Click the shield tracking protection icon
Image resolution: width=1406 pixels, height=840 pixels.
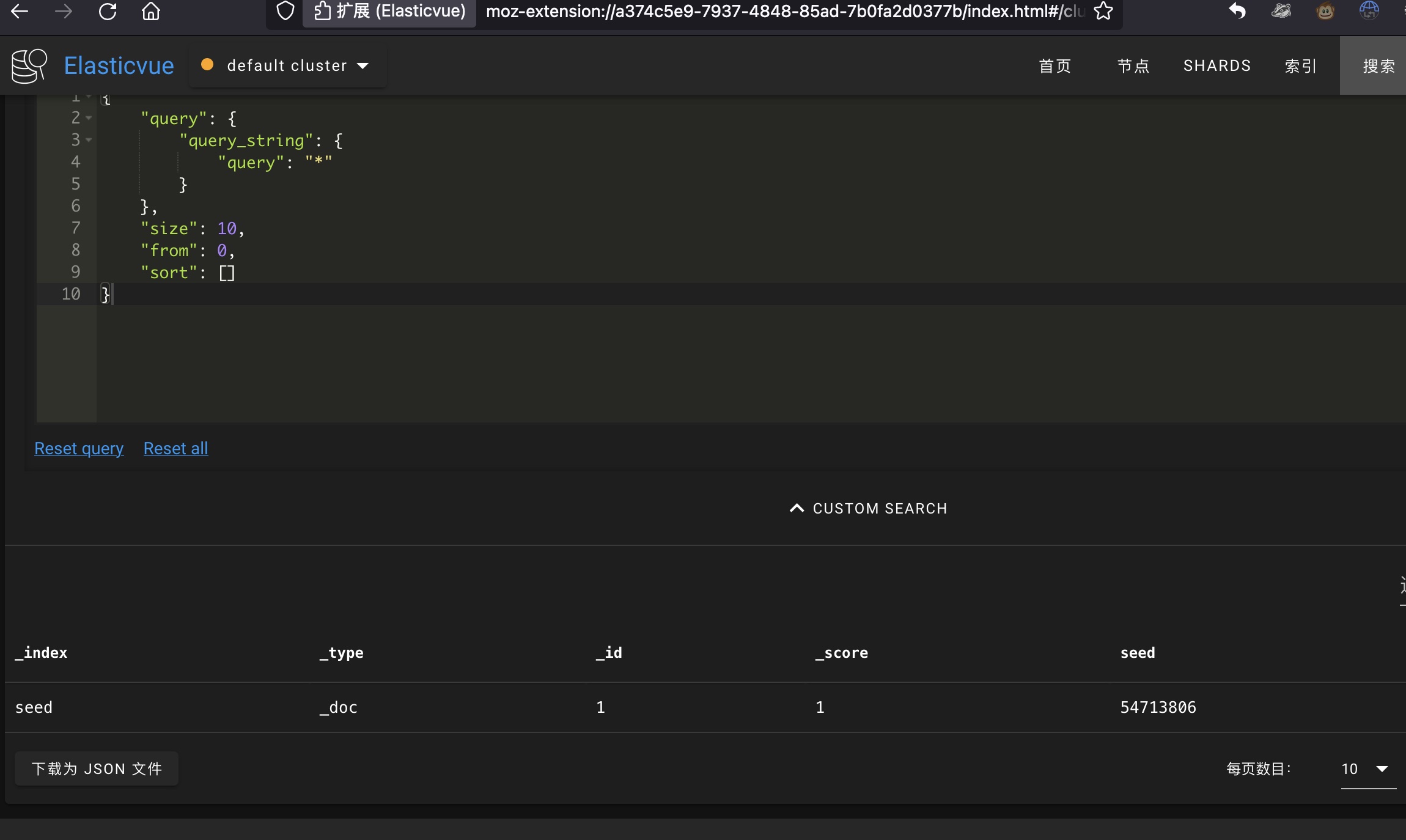[x=285, y=11]
